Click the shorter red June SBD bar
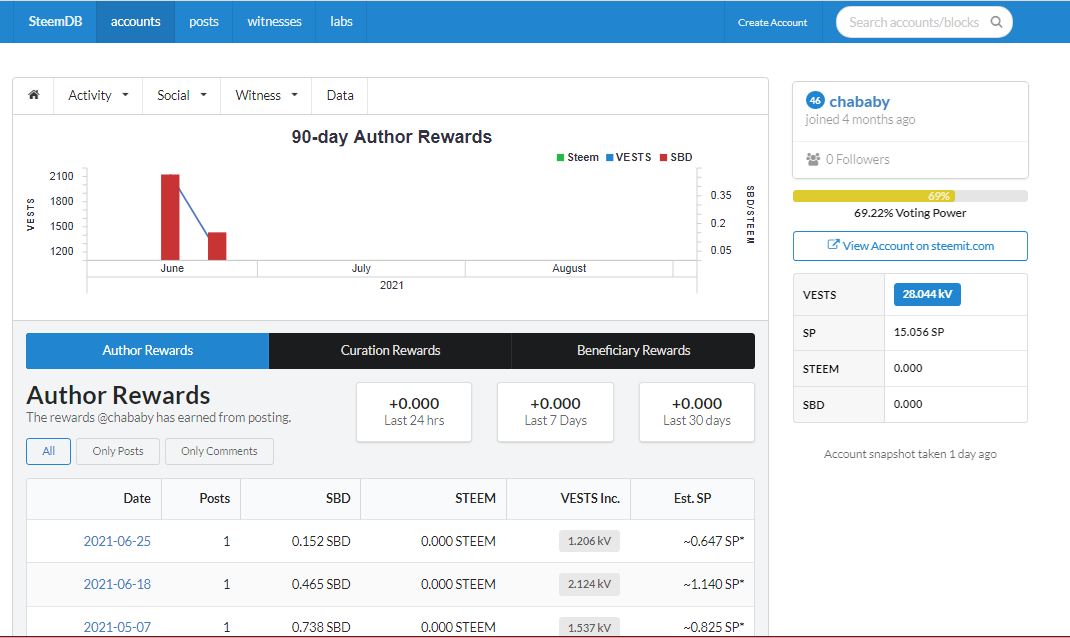The image size is (1070, 638). point(217,246)
